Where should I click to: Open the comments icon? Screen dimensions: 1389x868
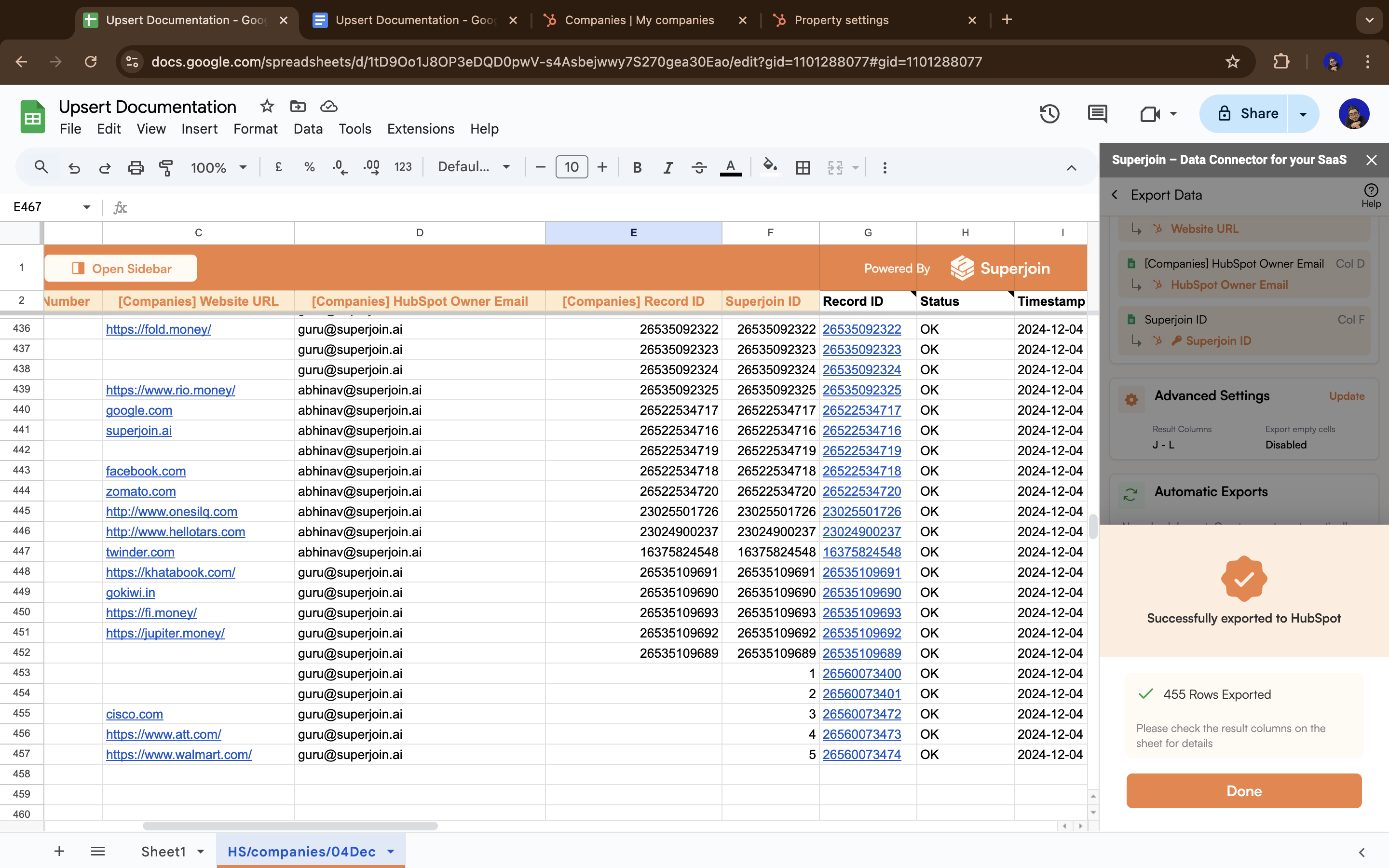(x=1097, y=114)
